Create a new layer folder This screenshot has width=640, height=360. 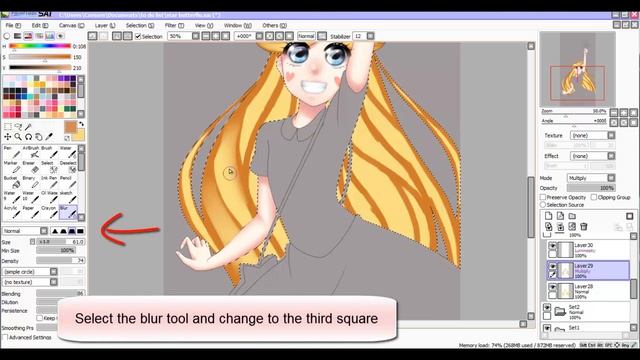(x=572, y=216)
